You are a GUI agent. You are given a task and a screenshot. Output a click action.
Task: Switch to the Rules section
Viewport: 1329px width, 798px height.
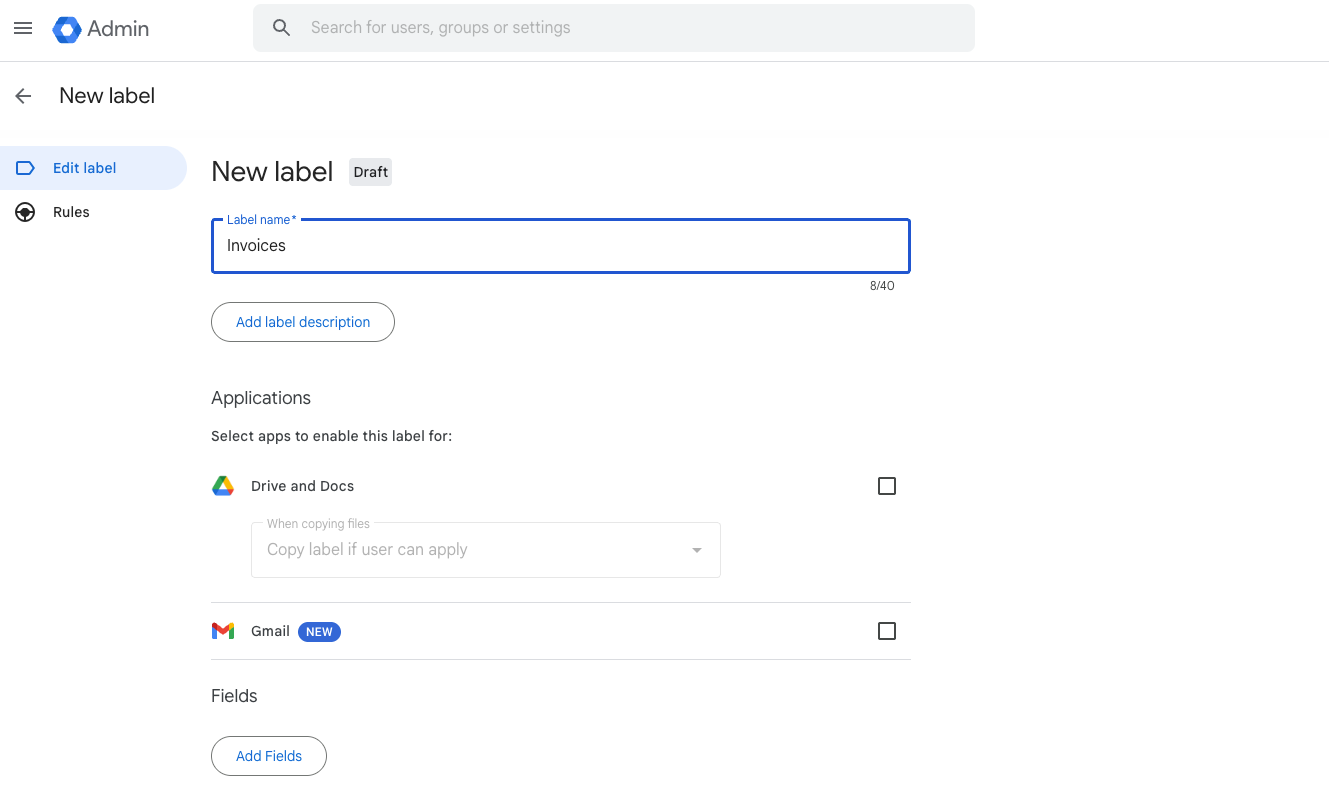pos(71,212)
